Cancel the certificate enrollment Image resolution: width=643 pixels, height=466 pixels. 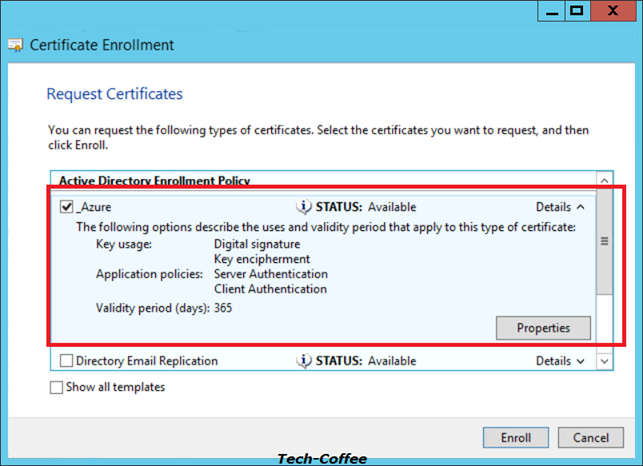591,438
